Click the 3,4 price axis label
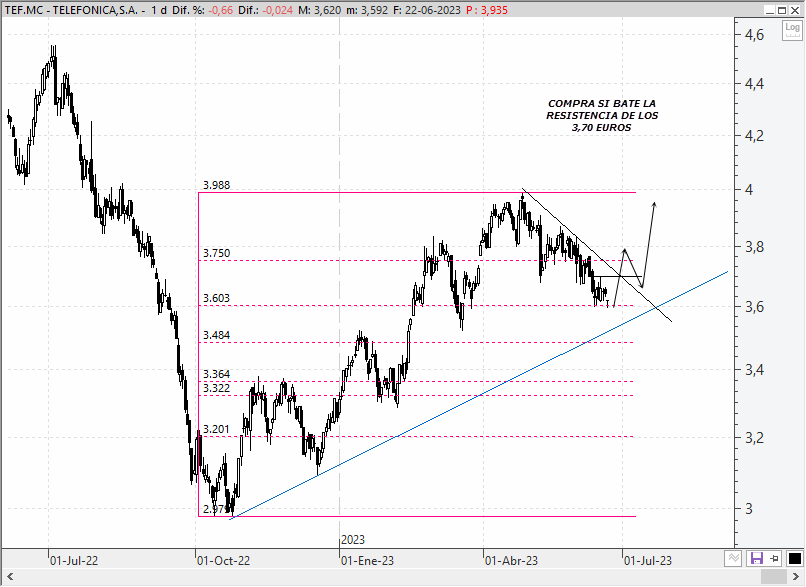The width and height of the screenshot is (806, 587). coord(755,370)
